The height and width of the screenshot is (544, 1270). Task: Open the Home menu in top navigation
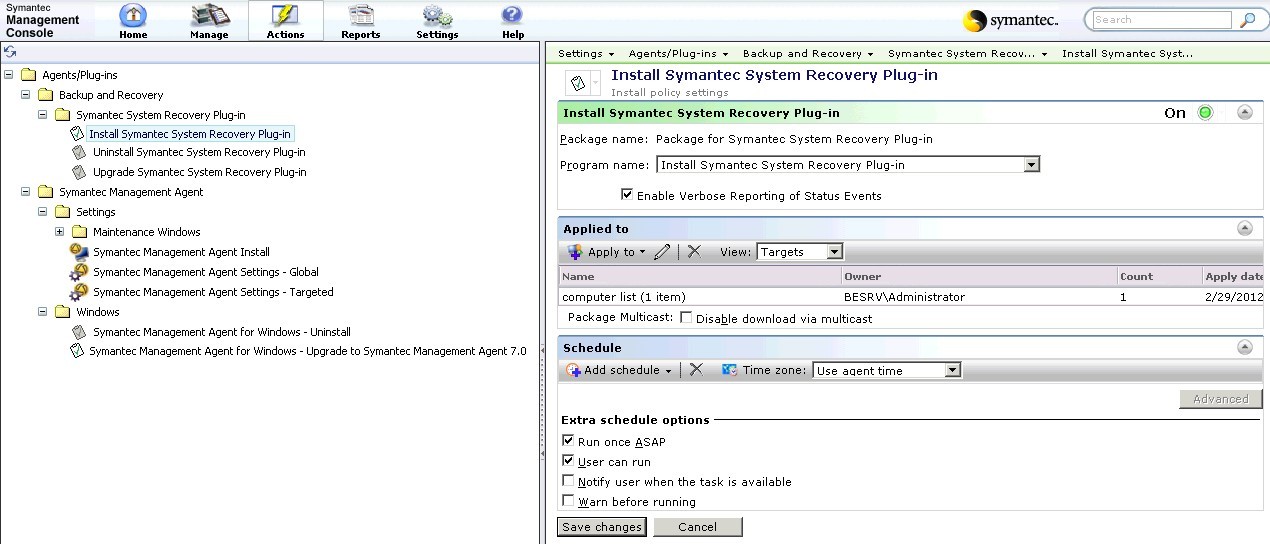point(133,21)
